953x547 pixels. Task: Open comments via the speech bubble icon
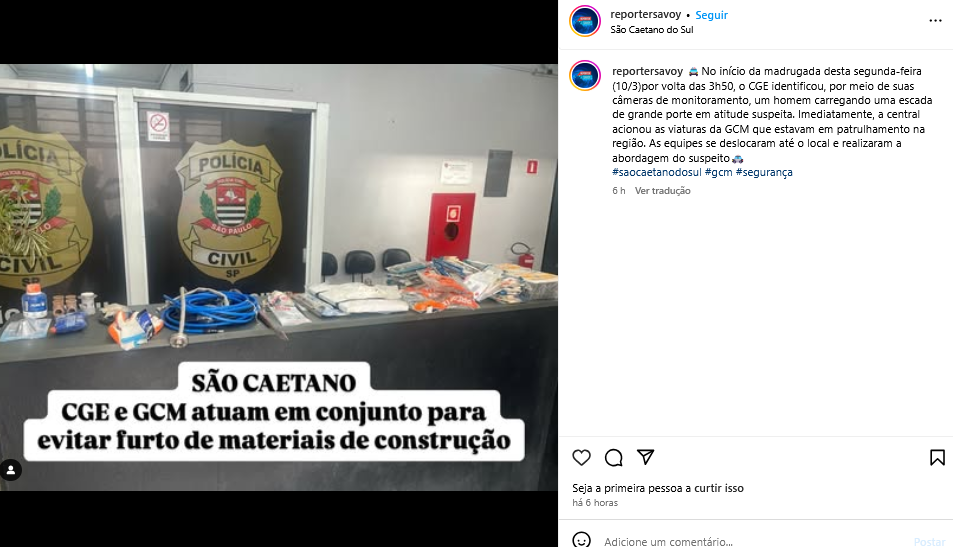click(614, 458)
